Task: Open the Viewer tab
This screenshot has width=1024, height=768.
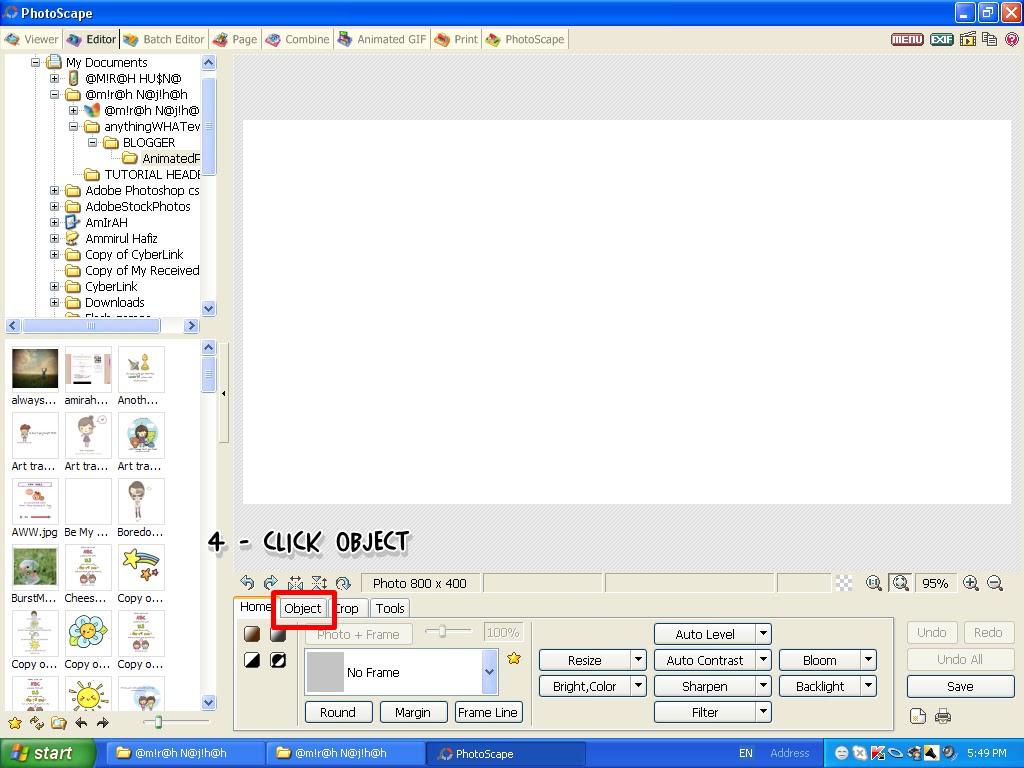Action: [31, 39]
